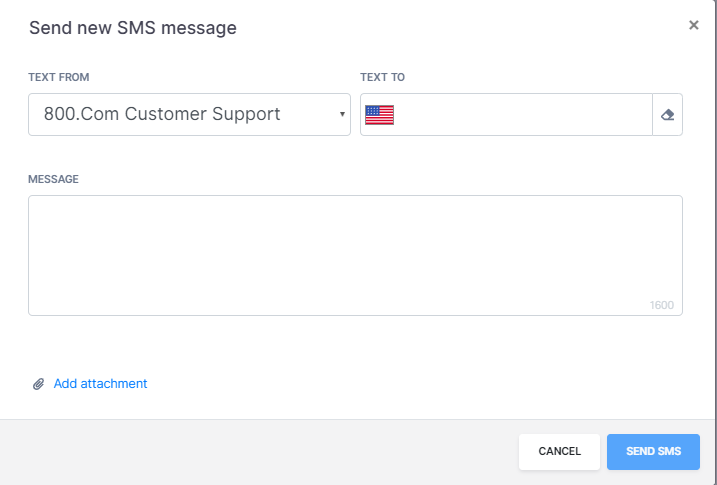The height and width of the screenshot is (485, 717).
Task: Click the TEXT FROM field label
Action: (59, 77)
